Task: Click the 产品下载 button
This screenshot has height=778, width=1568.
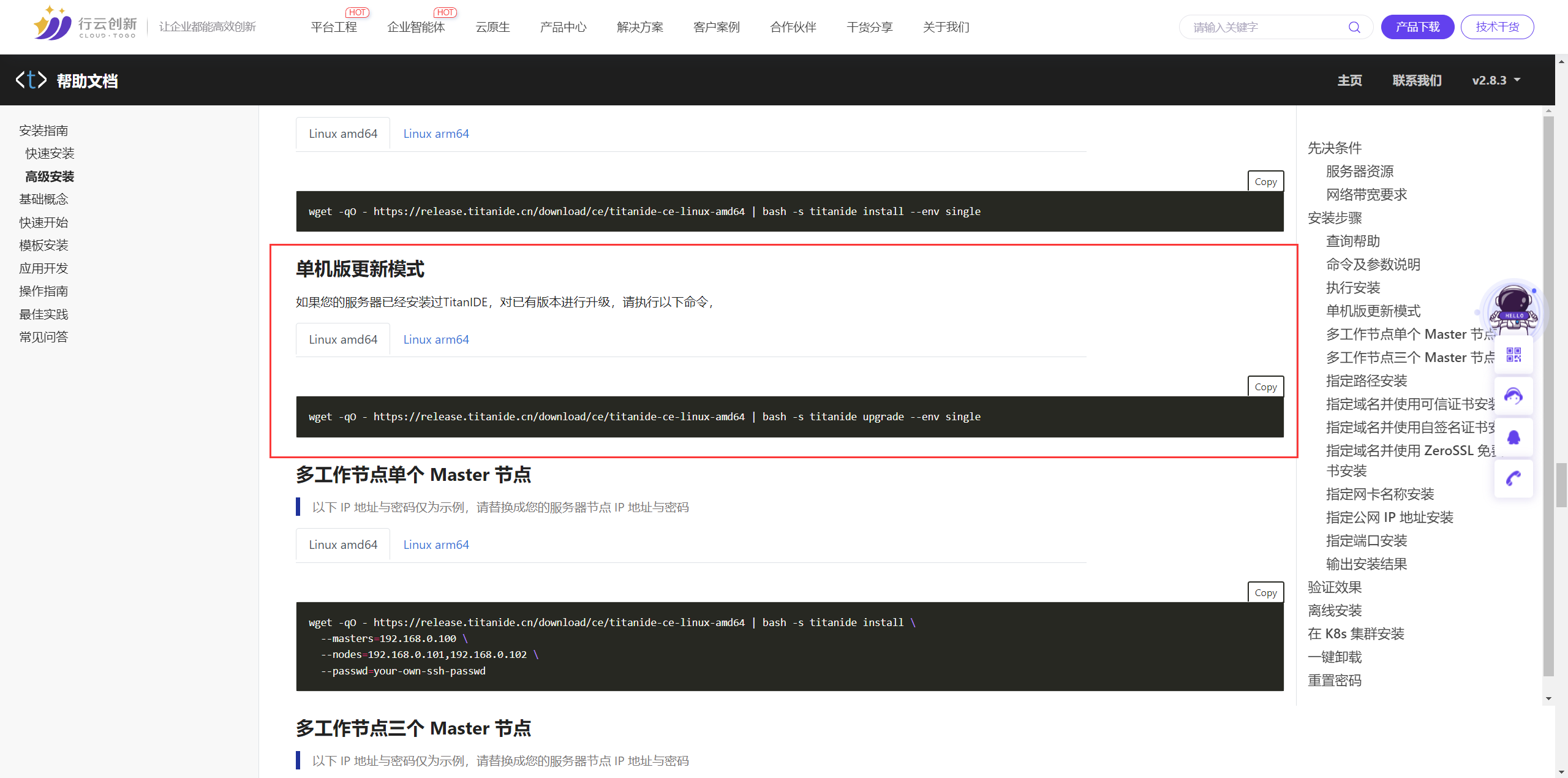Action: (1417, 28)
